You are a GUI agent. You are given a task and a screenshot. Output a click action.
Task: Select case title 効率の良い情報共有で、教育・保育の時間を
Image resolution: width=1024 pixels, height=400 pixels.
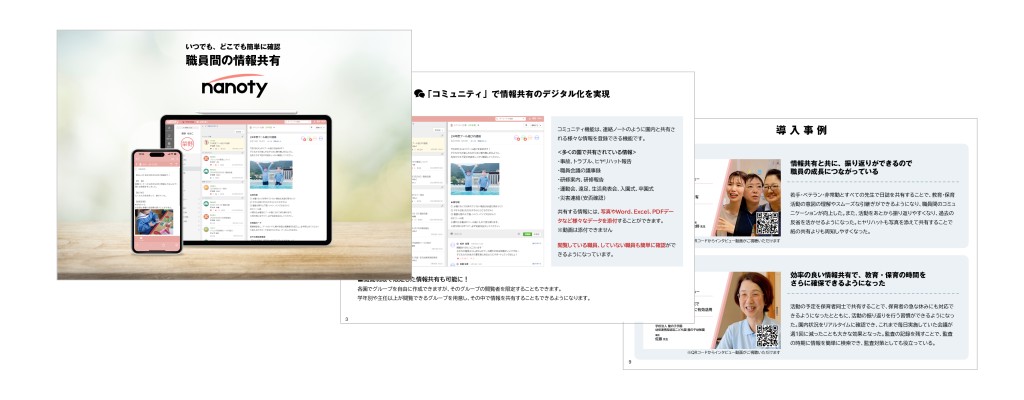click(x=858, y=275)
